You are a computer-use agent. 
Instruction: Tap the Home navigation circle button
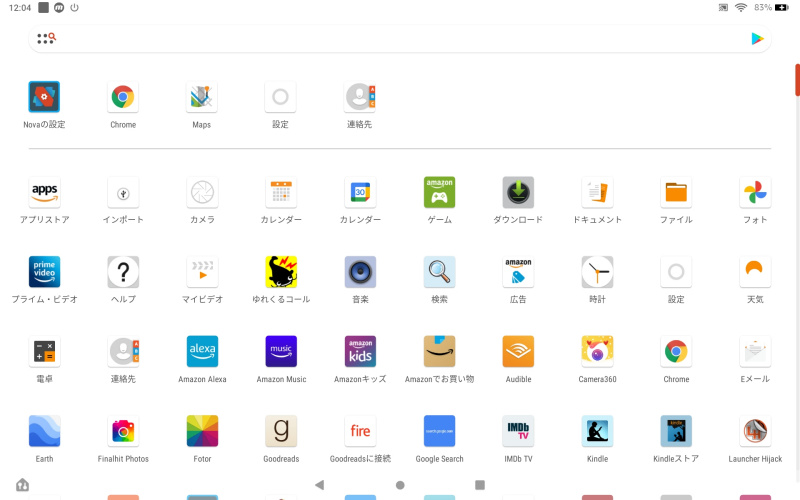pyautogui.click(x=400, y=485)
